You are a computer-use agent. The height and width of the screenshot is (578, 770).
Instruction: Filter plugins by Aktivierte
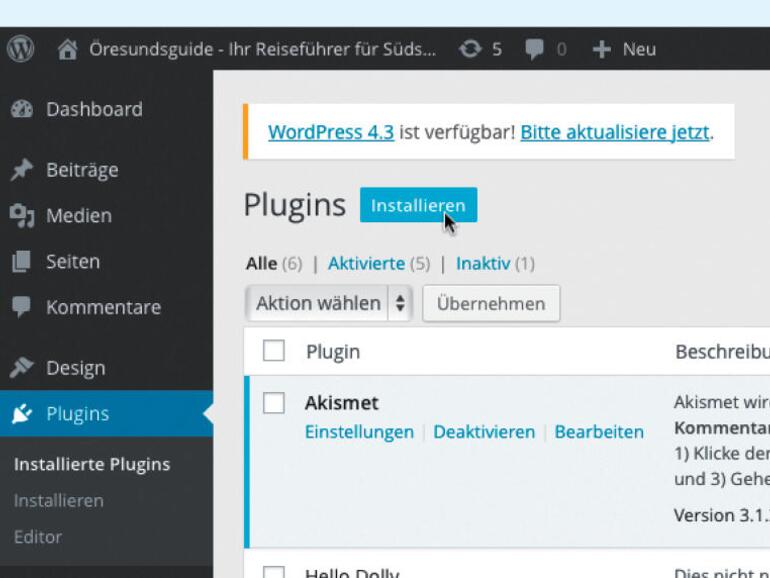pyautogui.click(x=366, y=264)
